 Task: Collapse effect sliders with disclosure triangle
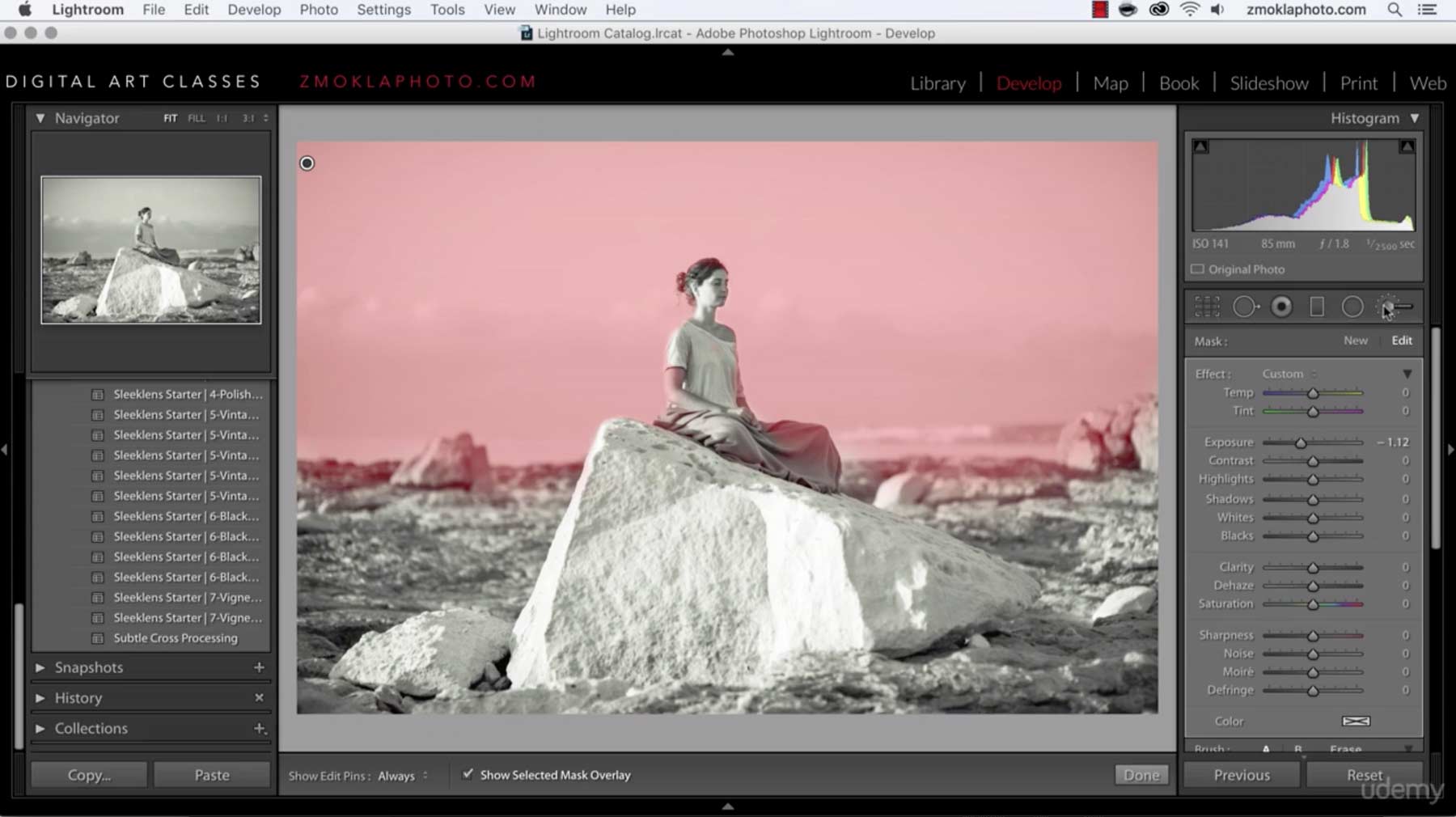click(1407, 374)
